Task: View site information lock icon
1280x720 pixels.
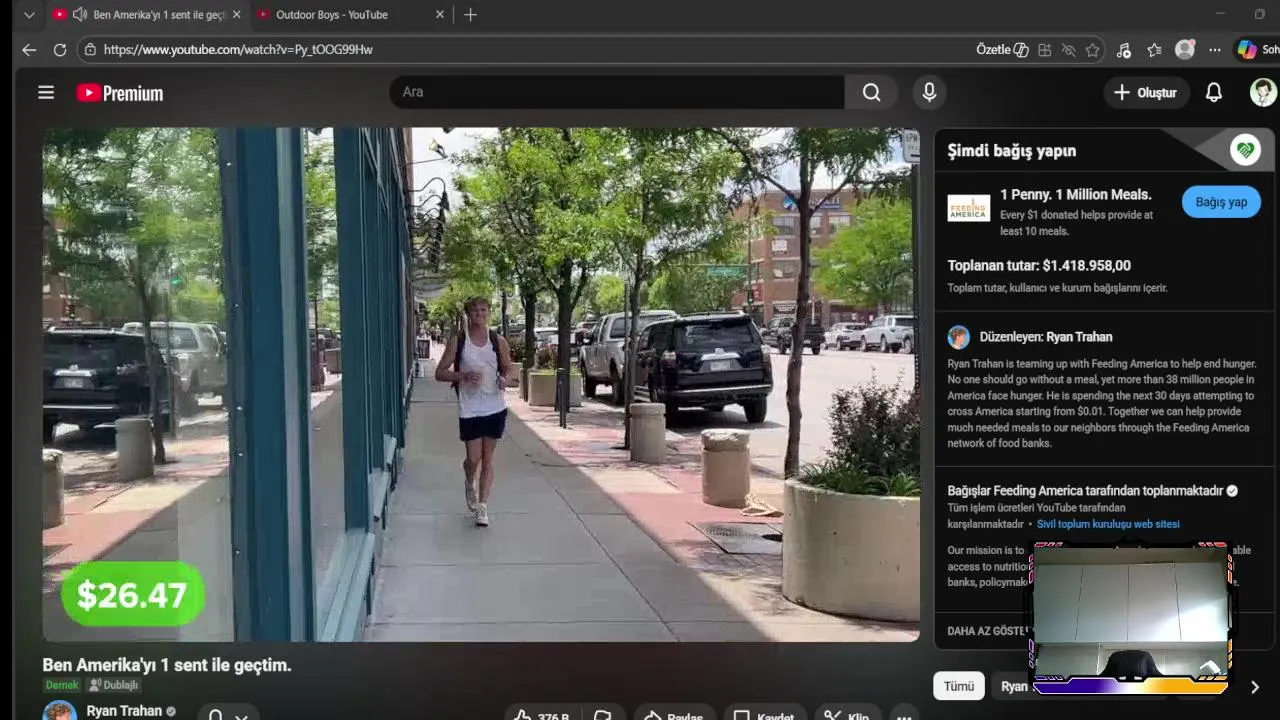Action: tap(90, 49)
